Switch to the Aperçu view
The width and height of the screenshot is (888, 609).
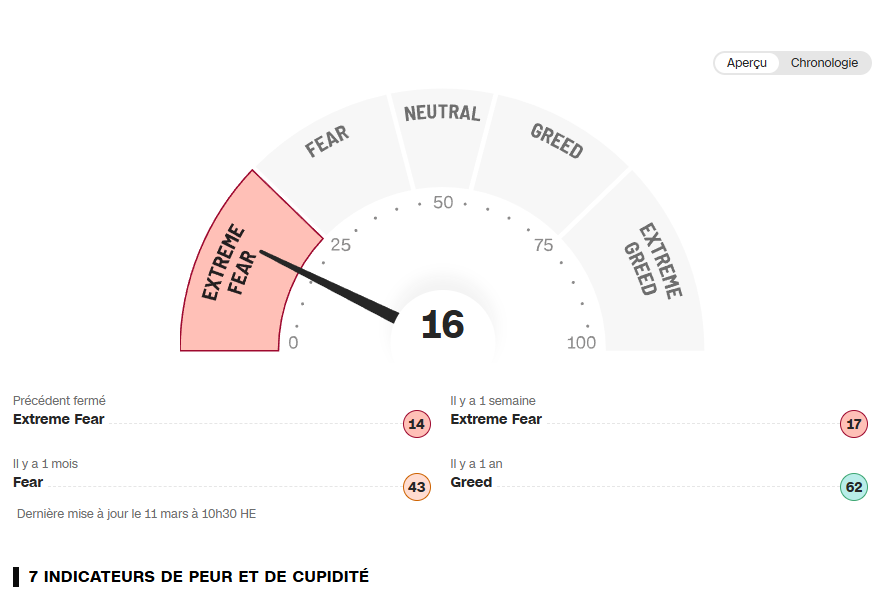pyautogui.click(x=747, y=63)
